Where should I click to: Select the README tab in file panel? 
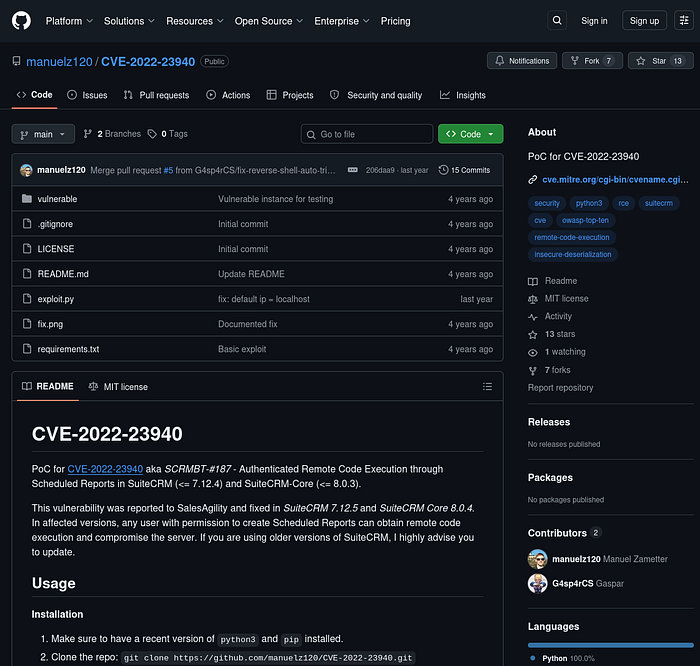pyautogui.click(x=48, y=386)
